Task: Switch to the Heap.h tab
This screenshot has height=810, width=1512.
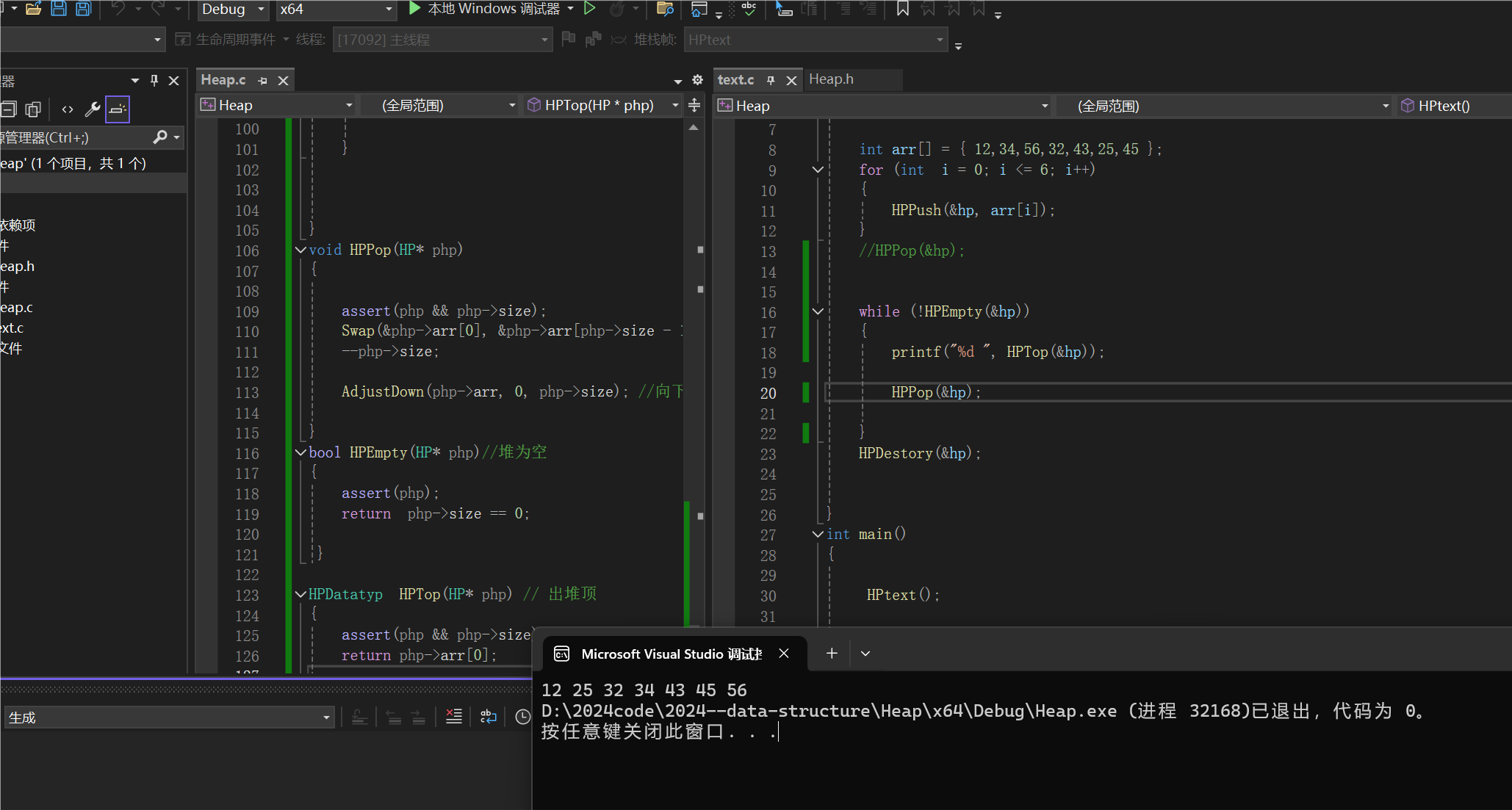Action: click(831, 79)
